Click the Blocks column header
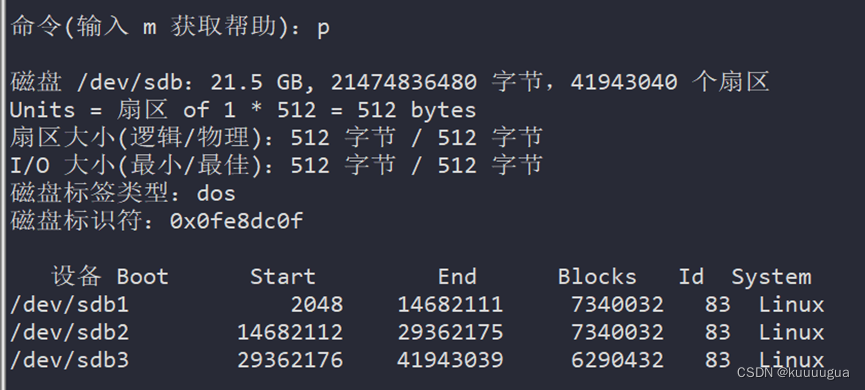Screen dimensions: 865x390 tap(597, 276)
